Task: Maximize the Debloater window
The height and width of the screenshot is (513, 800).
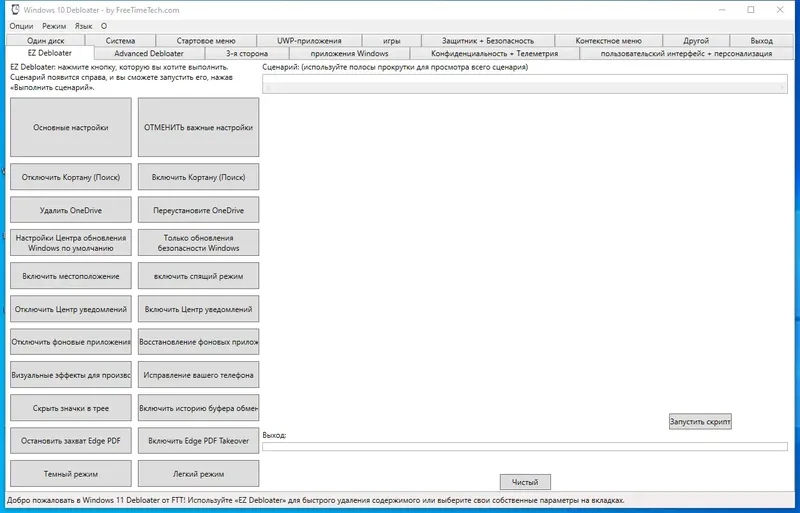Action: coord(751,10)
